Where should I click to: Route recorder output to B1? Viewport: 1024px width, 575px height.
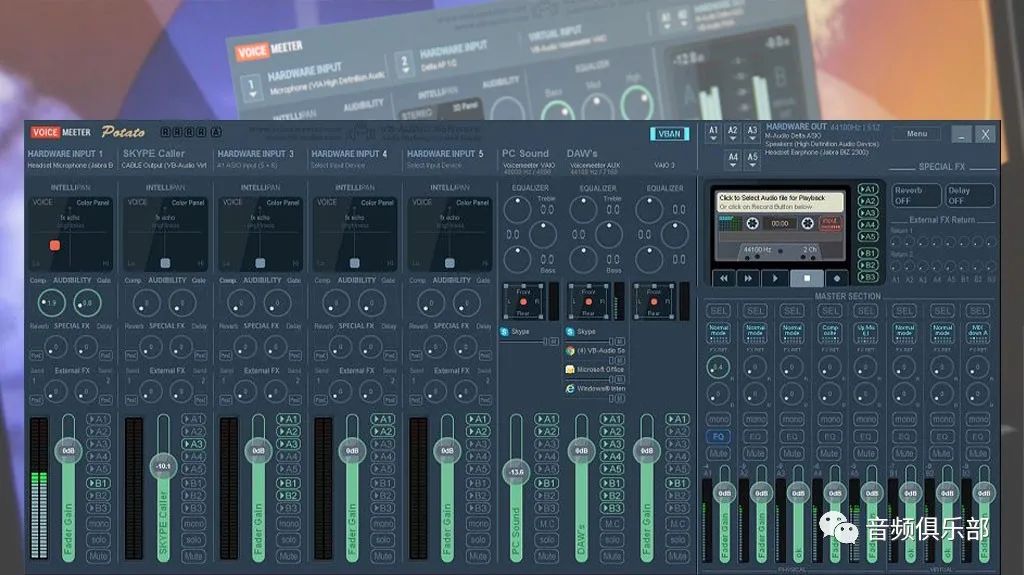click(x=867, y=254)
